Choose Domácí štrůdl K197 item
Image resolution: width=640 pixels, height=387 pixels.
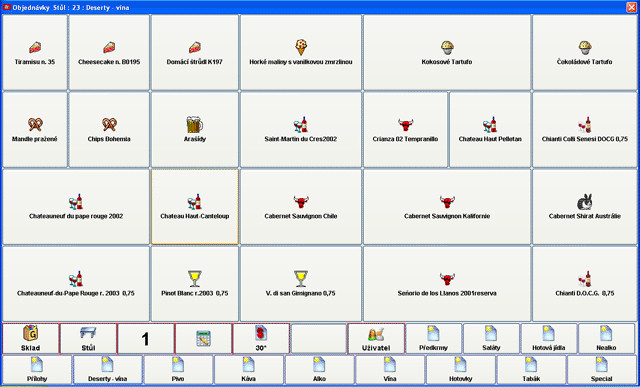195,53
